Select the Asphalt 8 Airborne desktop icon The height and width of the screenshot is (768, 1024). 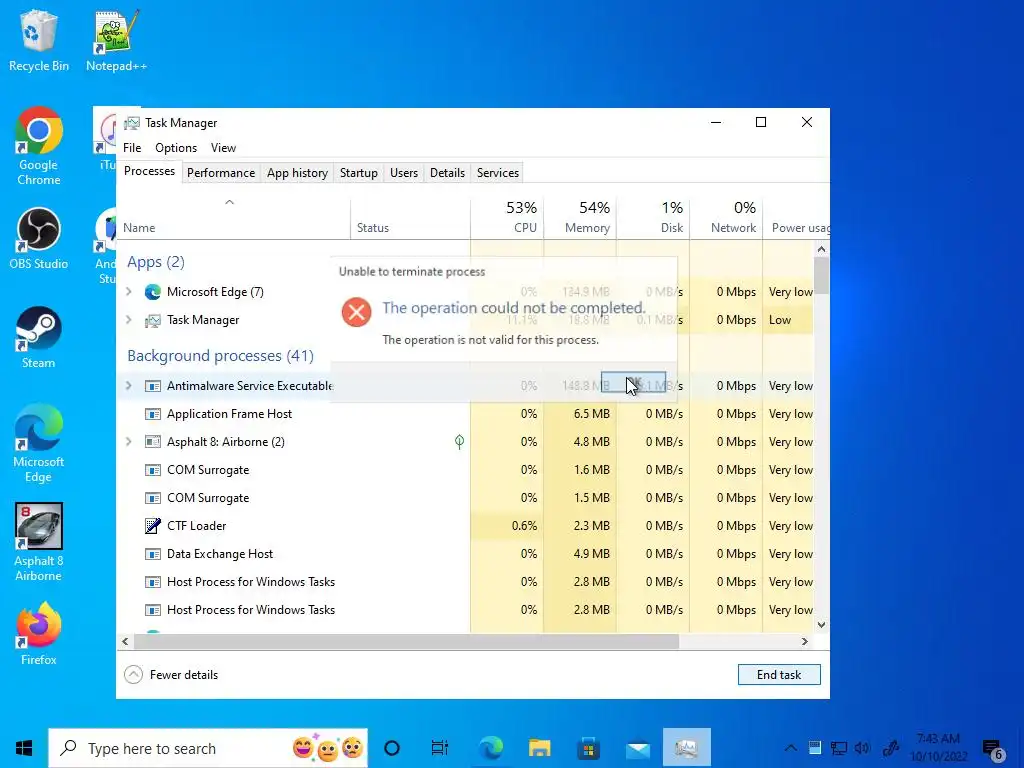39,542
